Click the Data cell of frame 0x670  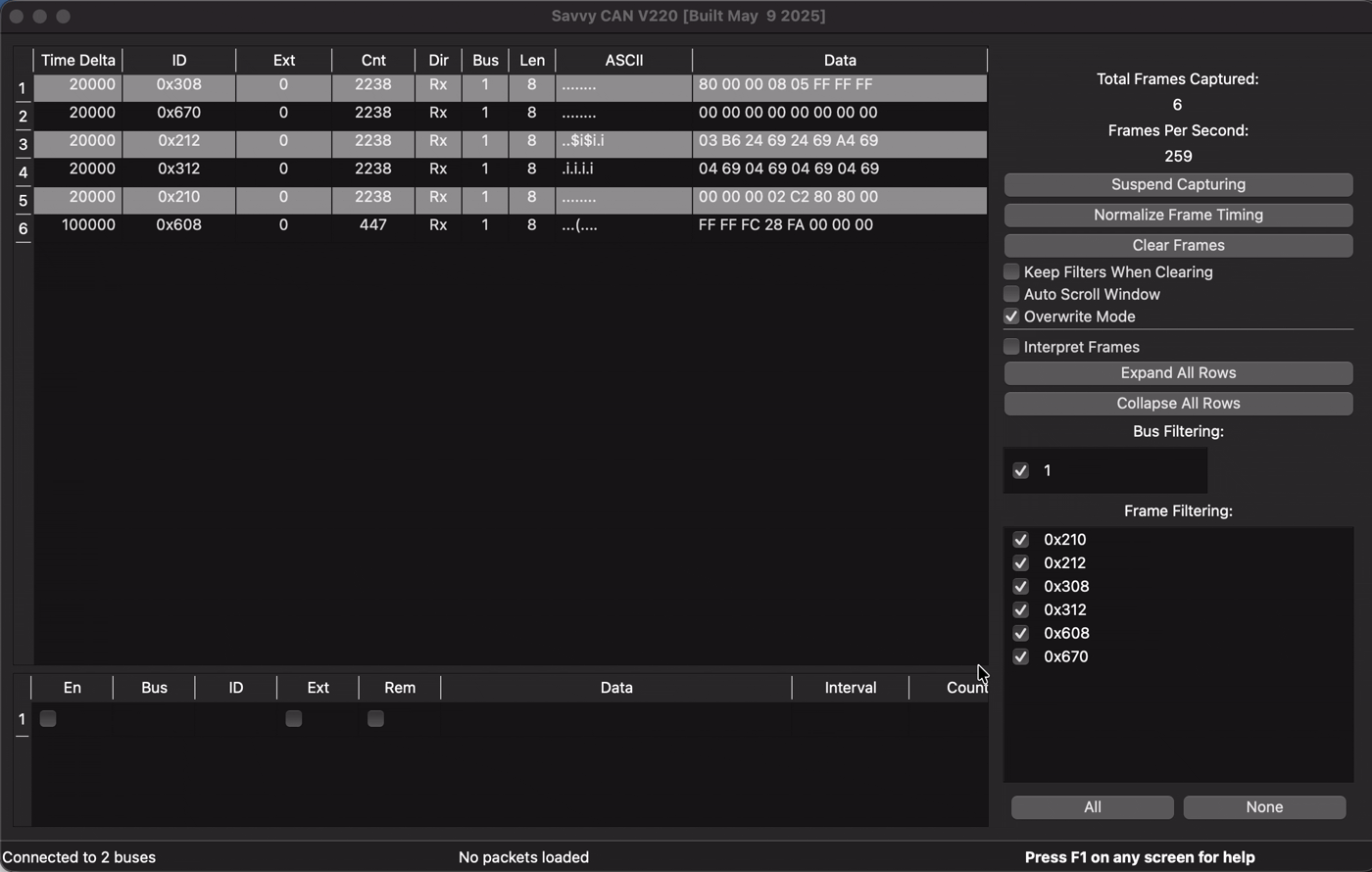[x=839, y=114]
